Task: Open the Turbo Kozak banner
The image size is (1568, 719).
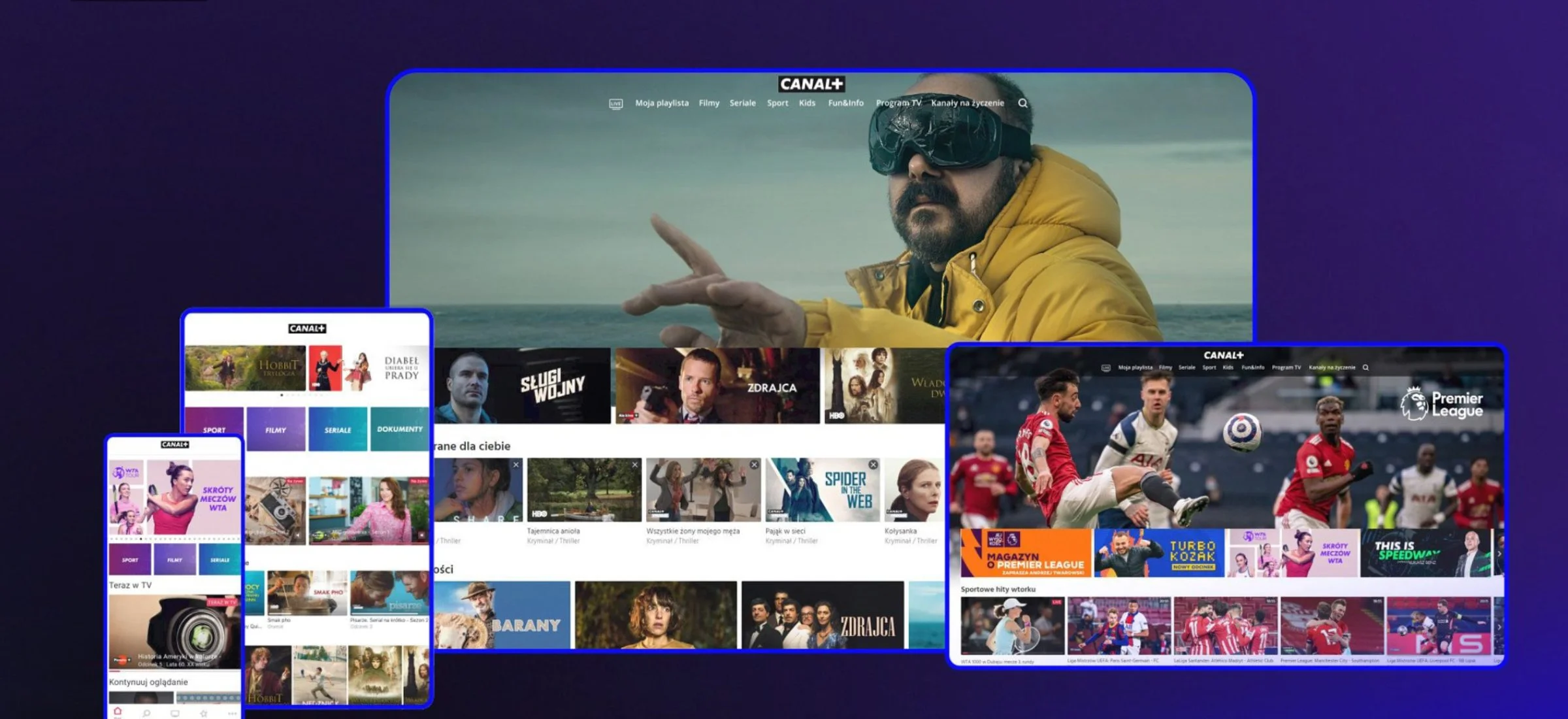Action: [1160, 553]
